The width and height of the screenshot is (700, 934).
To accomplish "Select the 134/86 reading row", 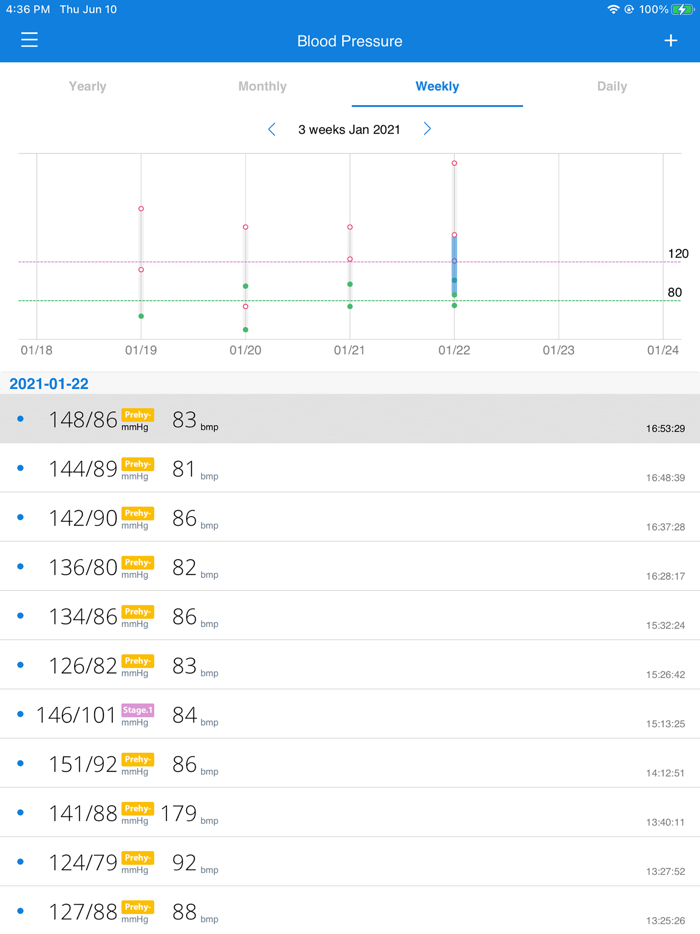I will (350, 616).
